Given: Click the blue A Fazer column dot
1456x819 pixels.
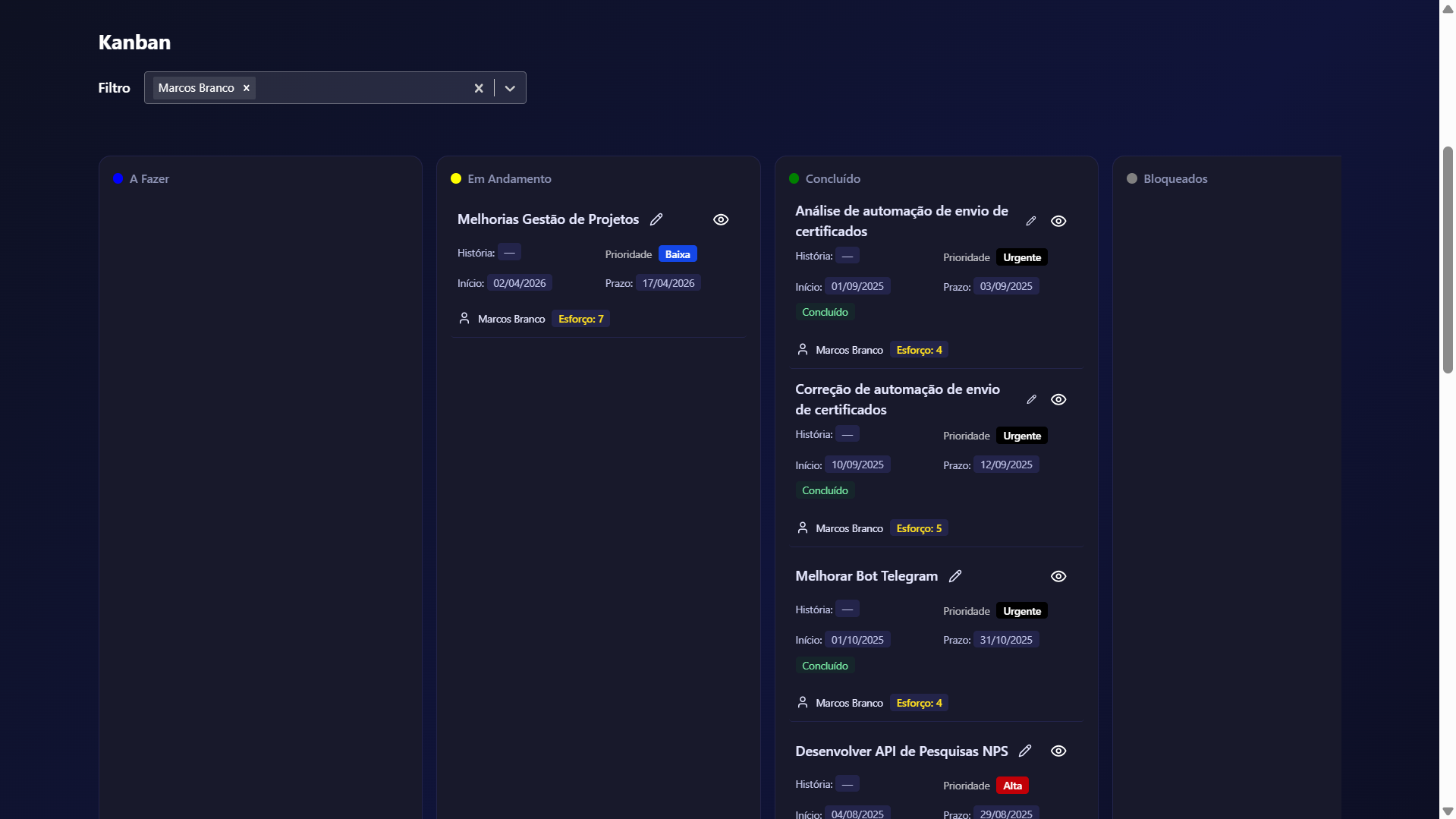Looking at the screenshot, I should pyautogui.click(x=118, y=178).
